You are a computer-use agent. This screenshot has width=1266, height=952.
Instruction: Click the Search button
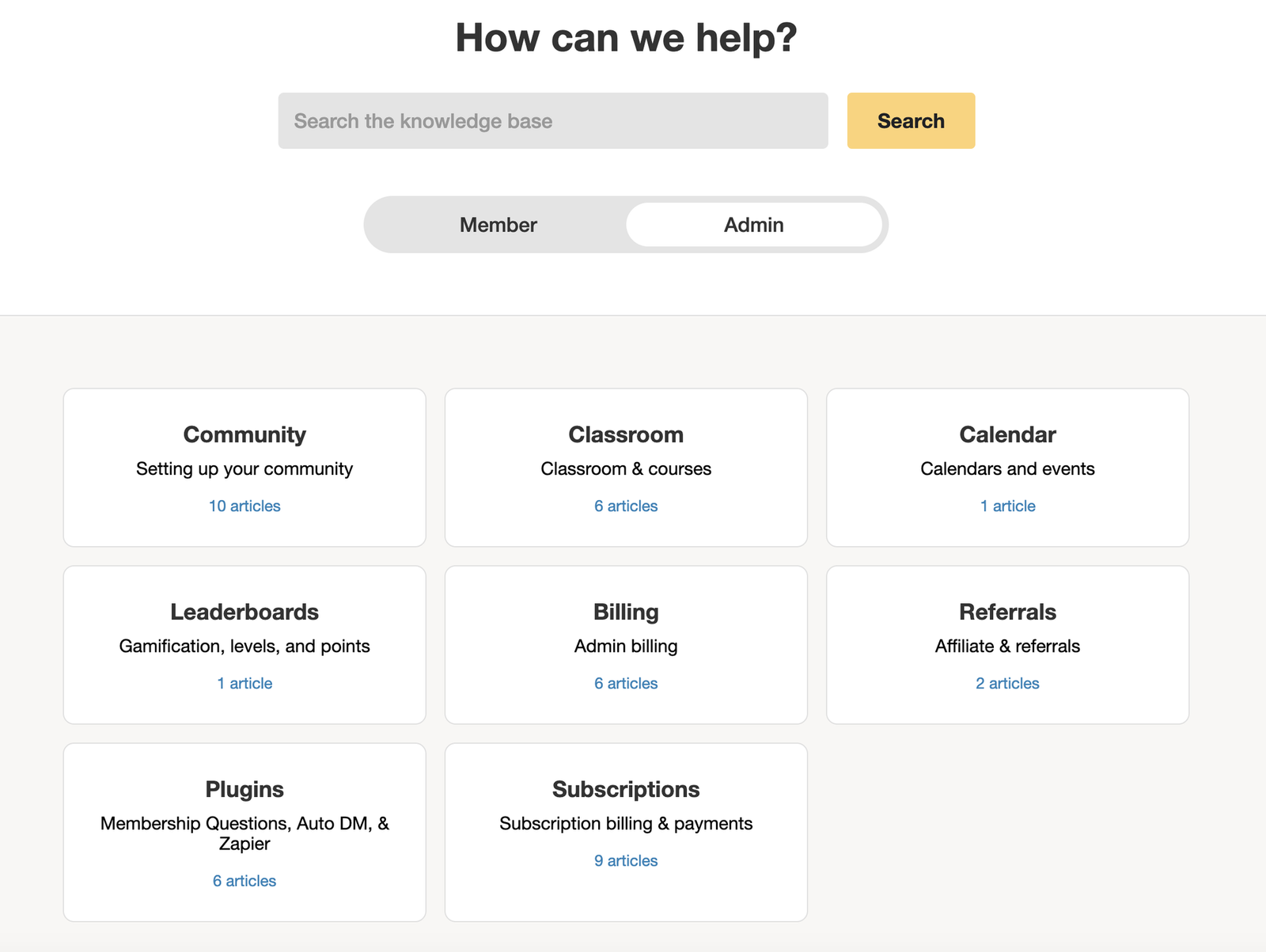click(910, 120)
